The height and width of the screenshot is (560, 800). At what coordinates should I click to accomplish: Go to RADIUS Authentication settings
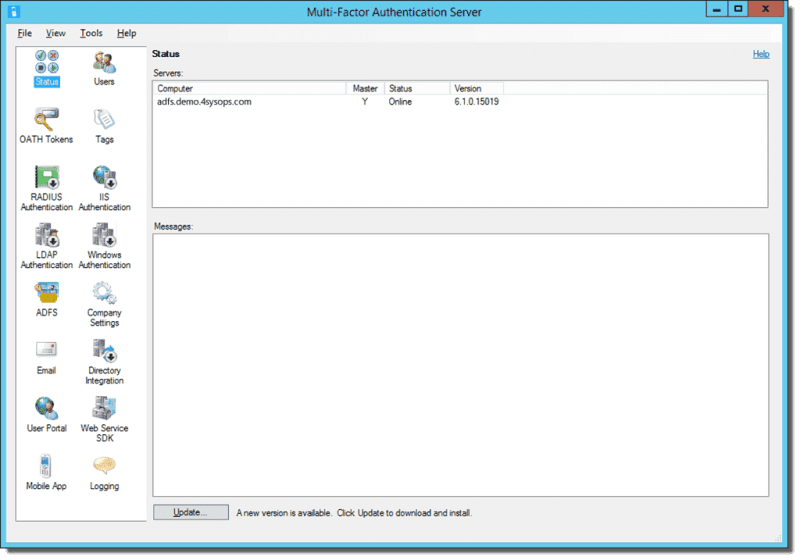(46, 188)
